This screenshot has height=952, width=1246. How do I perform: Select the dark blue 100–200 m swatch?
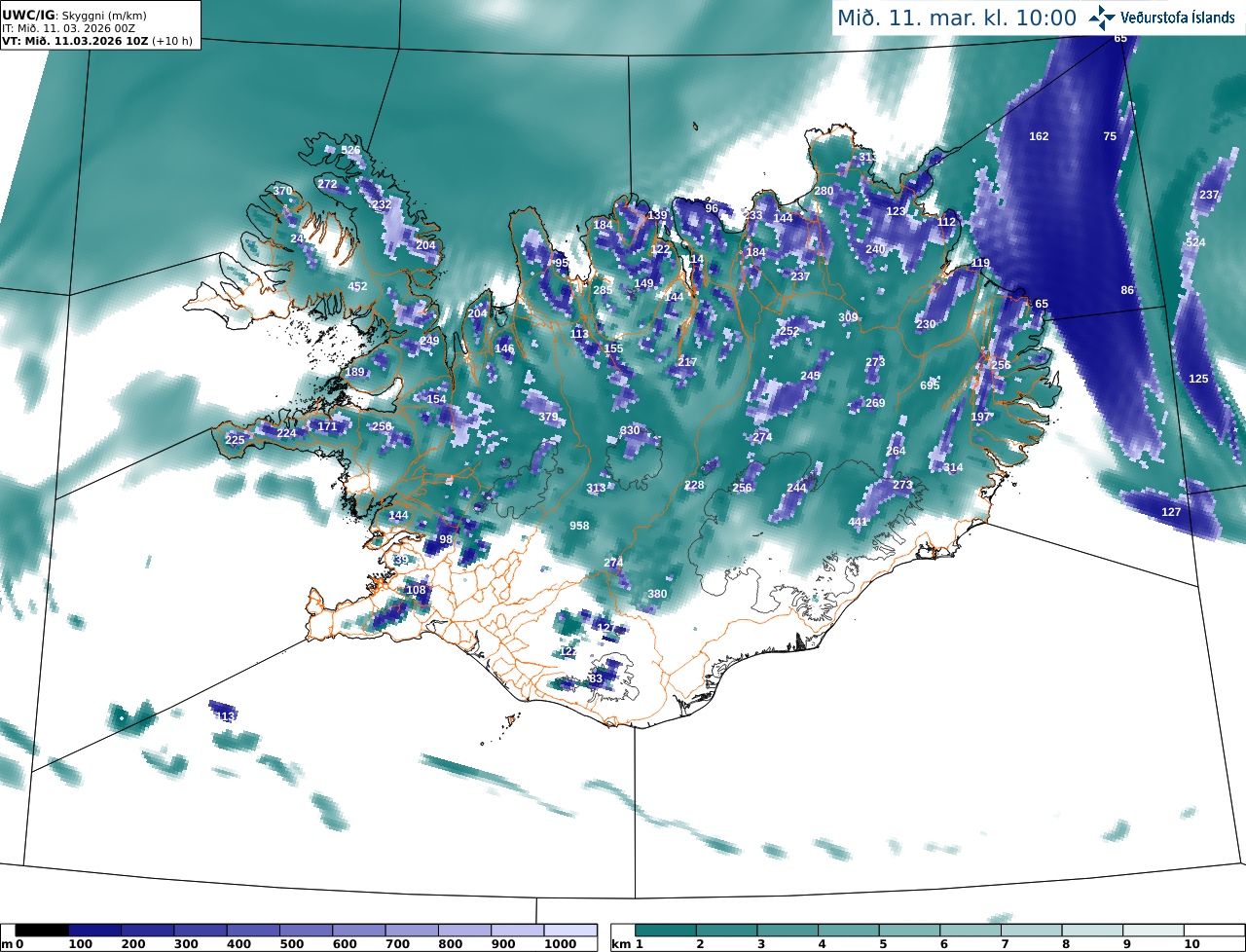tap(94, 931)
